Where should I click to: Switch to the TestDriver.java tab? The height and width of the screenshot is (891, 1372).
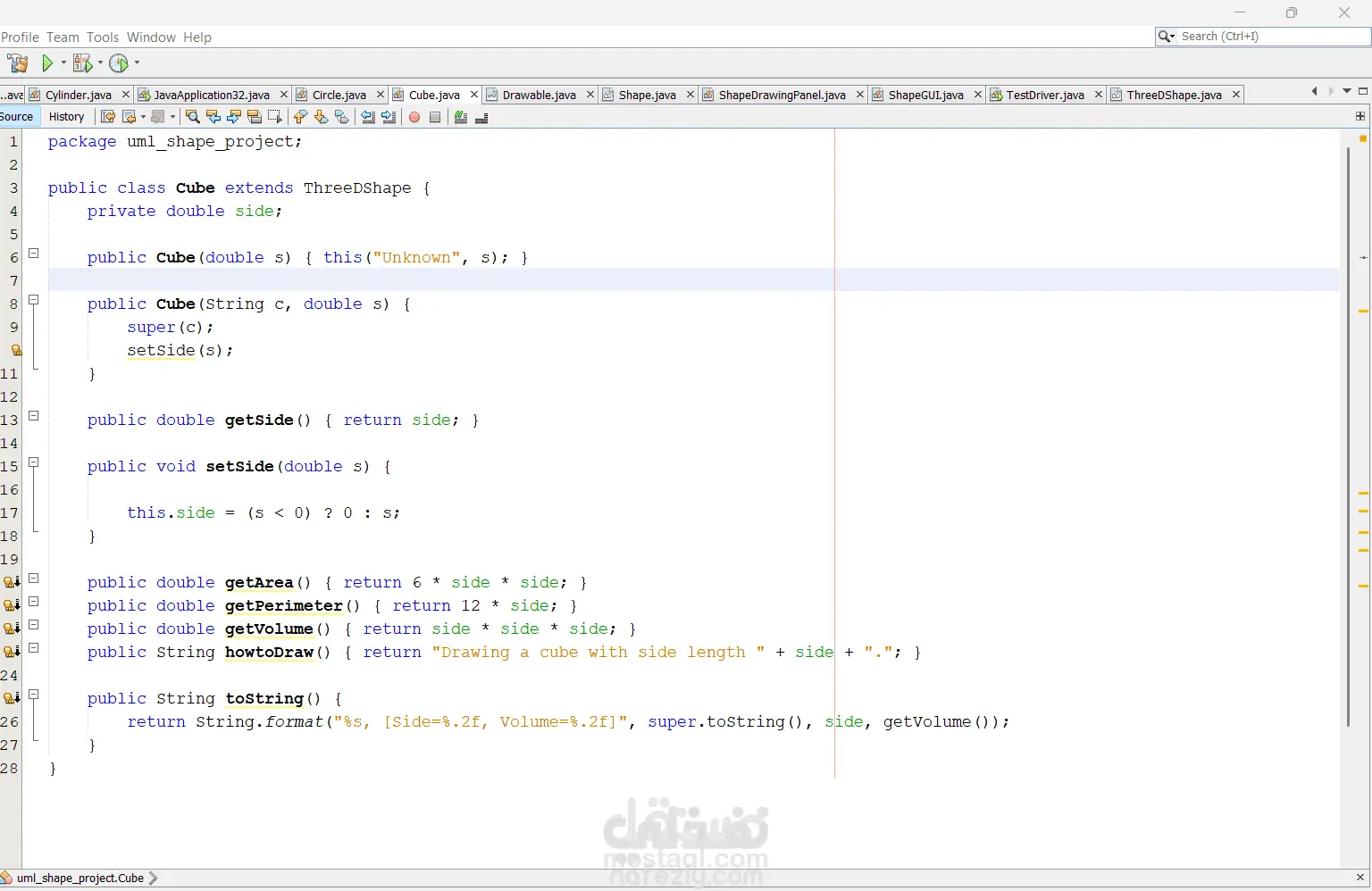(x=1045, y=95)
